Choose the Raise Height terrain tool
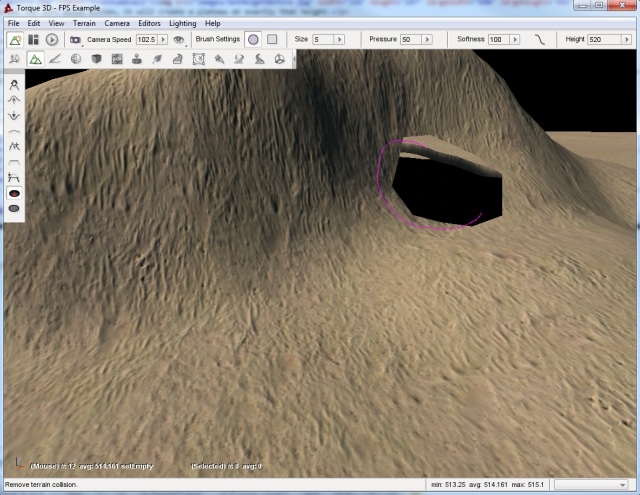640x495 pixels. point(15,100)
